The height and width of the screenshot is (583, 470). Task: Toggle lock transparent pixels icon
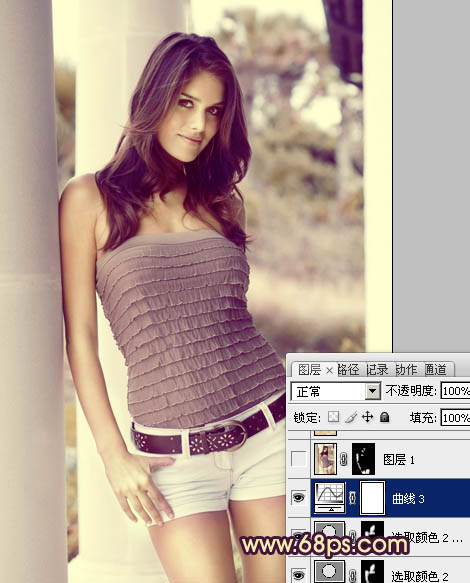[334, 417]
